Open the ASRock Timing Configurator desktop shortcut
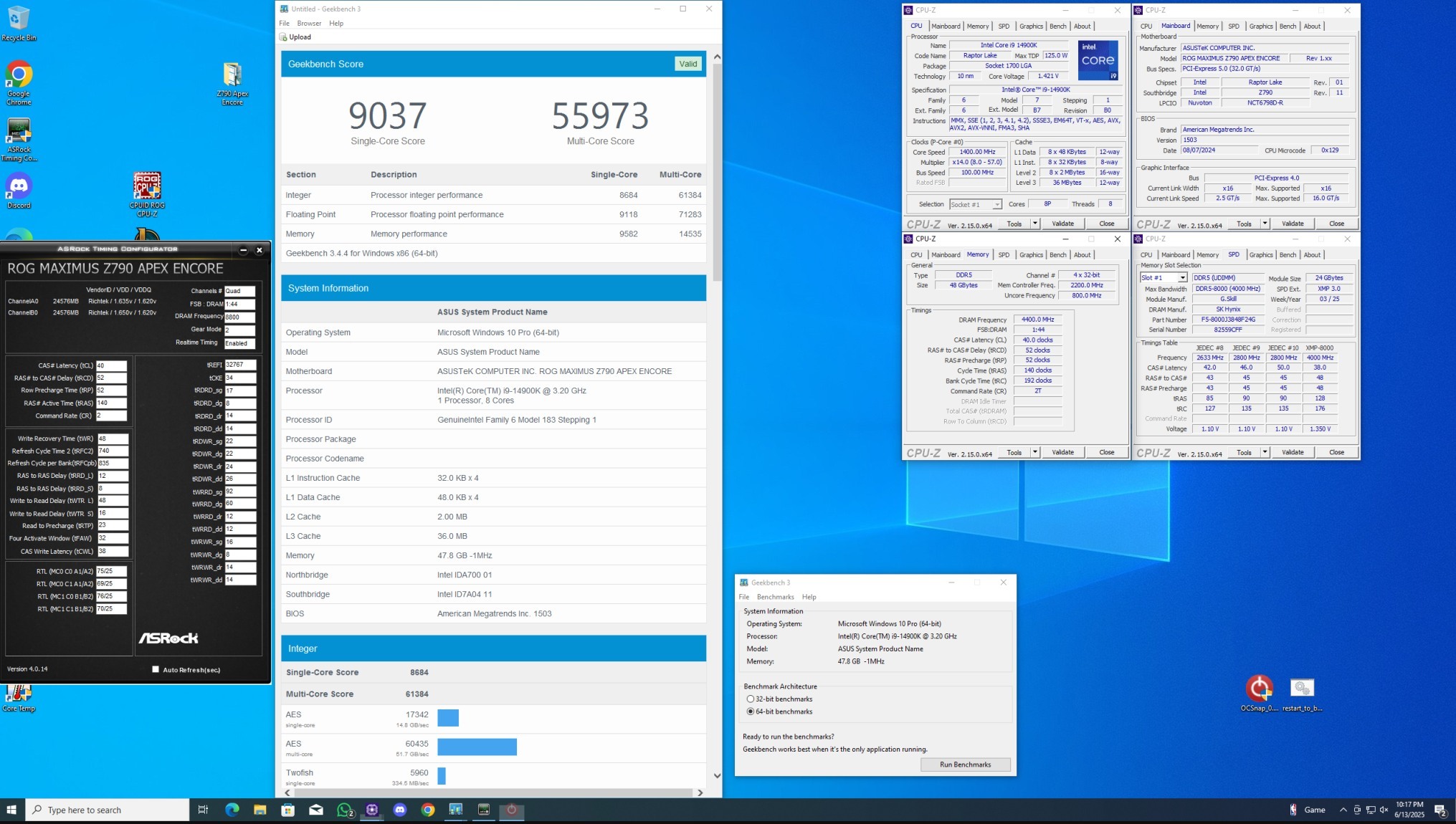 tap(19, 140)
